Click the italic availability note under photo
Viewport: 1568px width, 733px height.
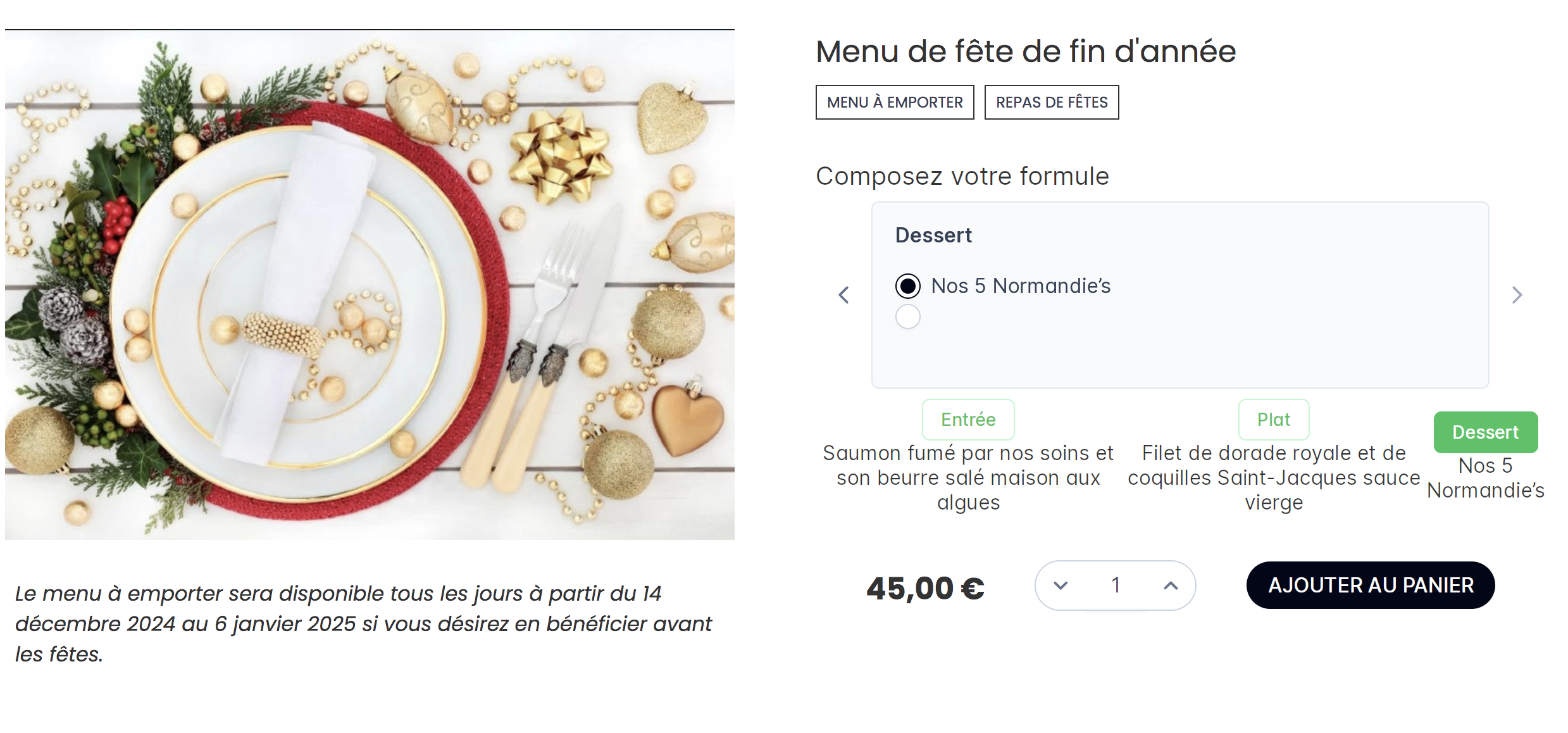pos(364,623)
